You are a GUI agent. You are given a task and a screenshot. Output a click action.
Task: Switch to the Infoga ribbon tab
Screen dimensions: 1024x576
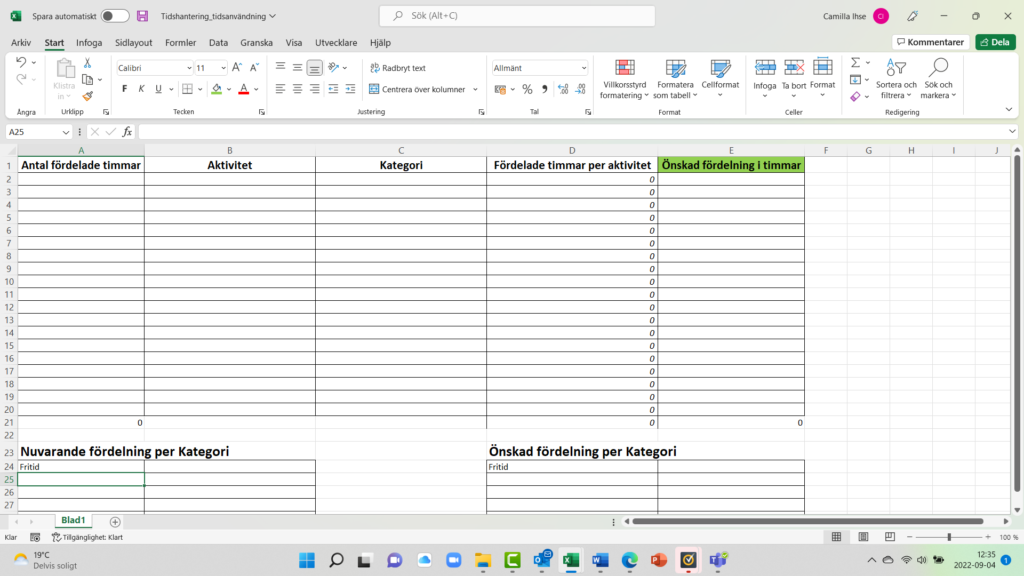pos(89,43)
